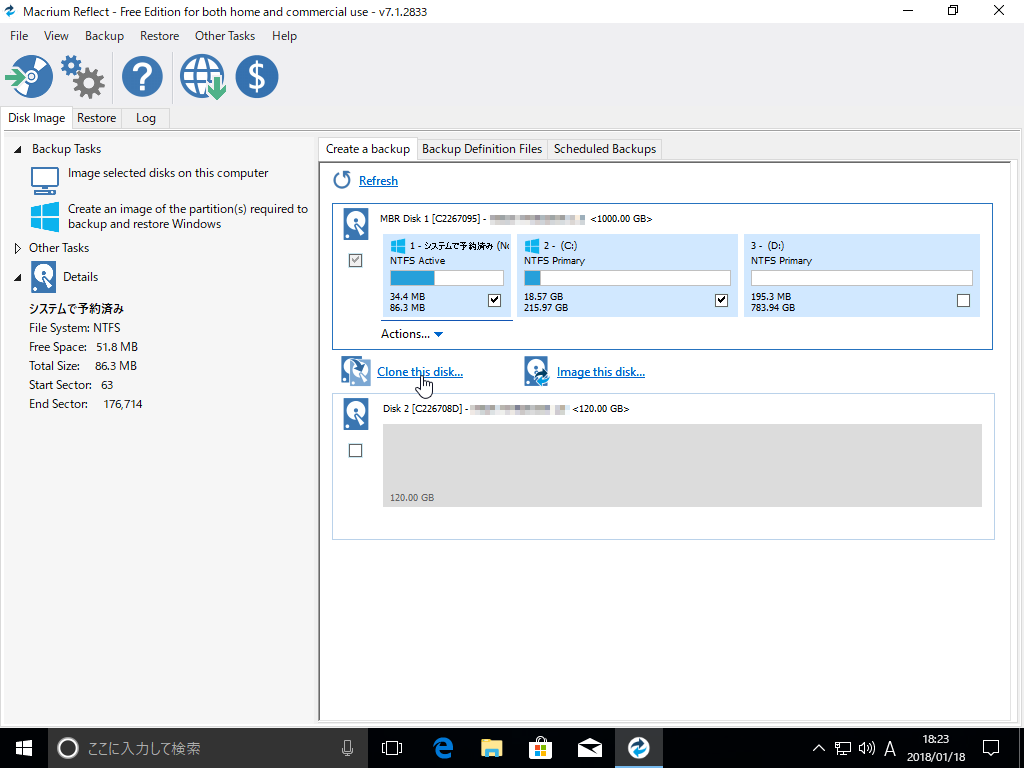The image size is (1024, 768).
Task: Click the Windows flag icon on partition C:
Action: 532,246
